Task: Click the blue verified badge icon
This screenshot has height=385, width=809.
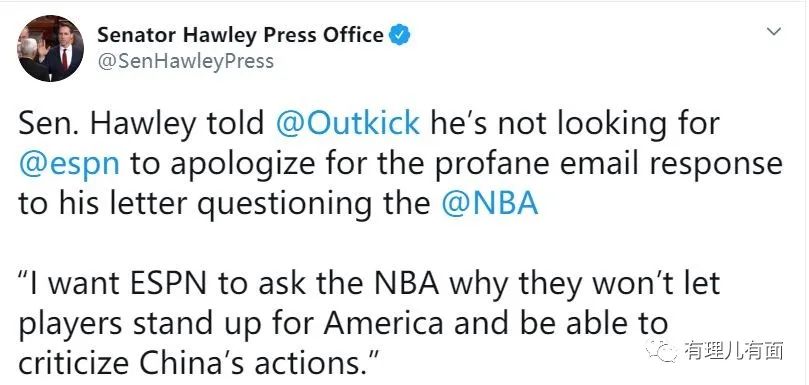Action: [399, 36]
